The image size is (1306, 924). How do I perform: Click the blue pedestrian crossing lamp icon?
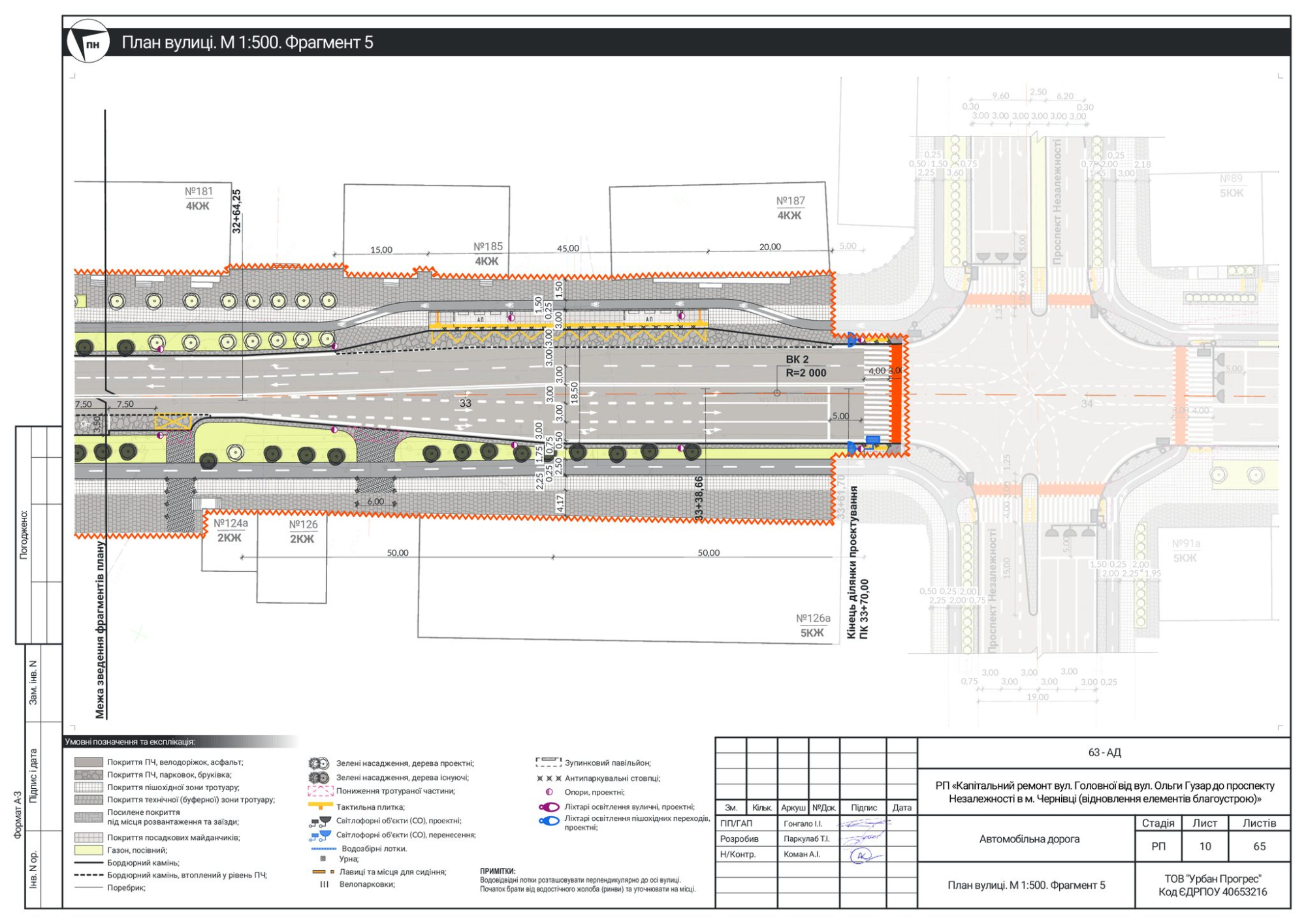549,821
